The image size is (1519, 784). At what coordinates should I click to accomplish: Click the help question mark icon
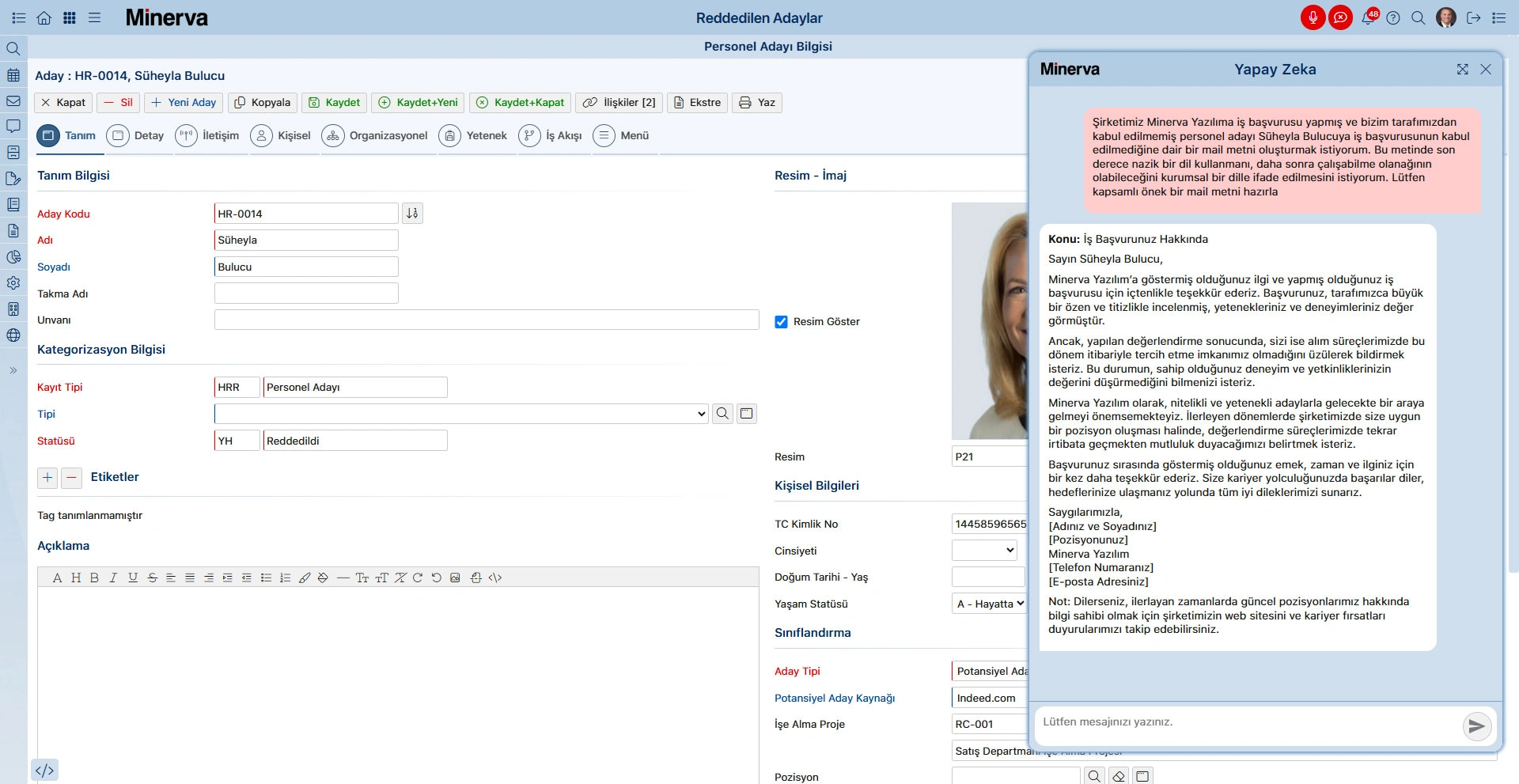pyautogui.click(x=1393, y=18)
